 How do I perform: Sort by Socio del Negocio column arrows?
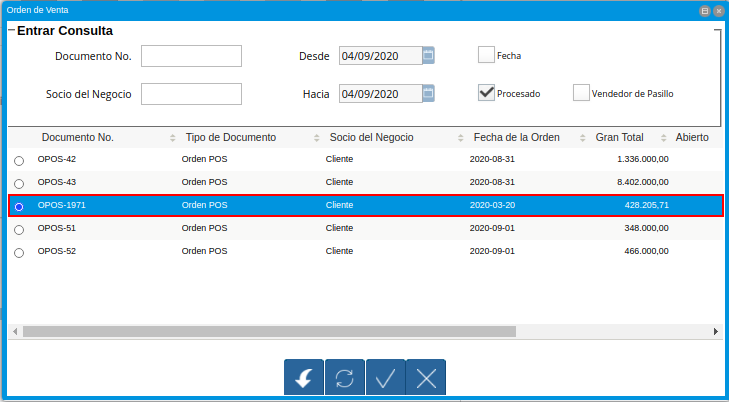(461, 138)
